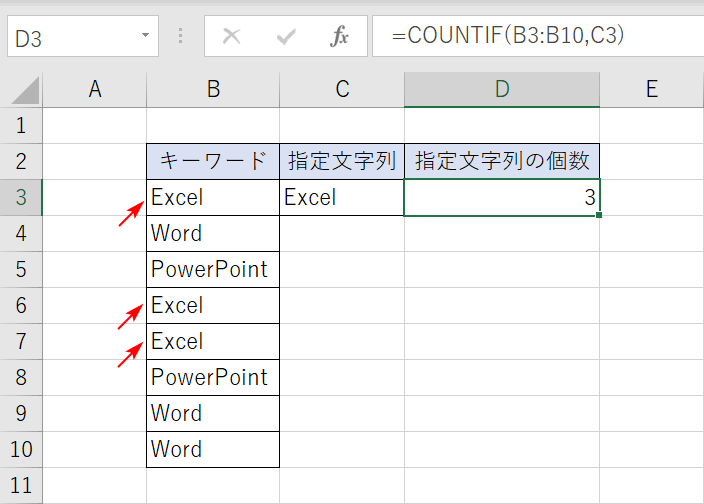The image size is (704, 504).
Task: Select column C header
Action: 342,89
